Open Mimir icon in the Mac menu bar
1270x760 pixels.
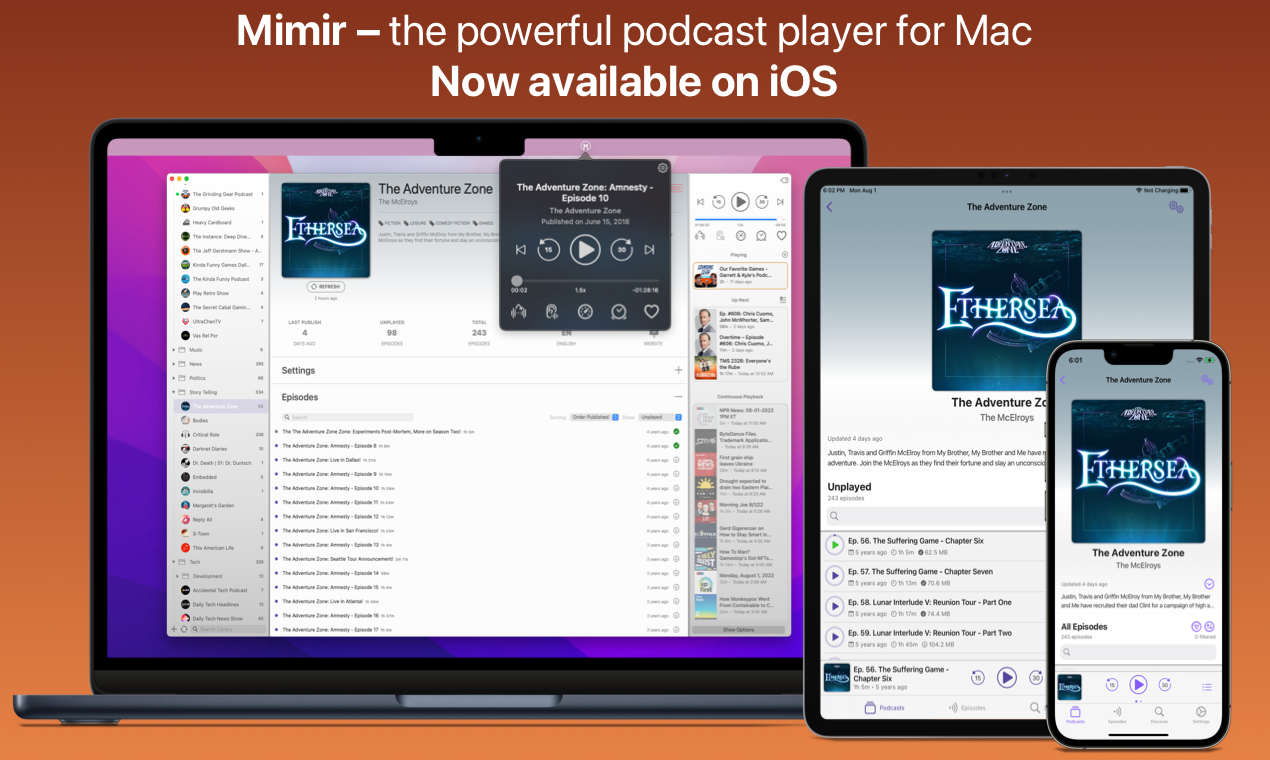click(585, 146)
